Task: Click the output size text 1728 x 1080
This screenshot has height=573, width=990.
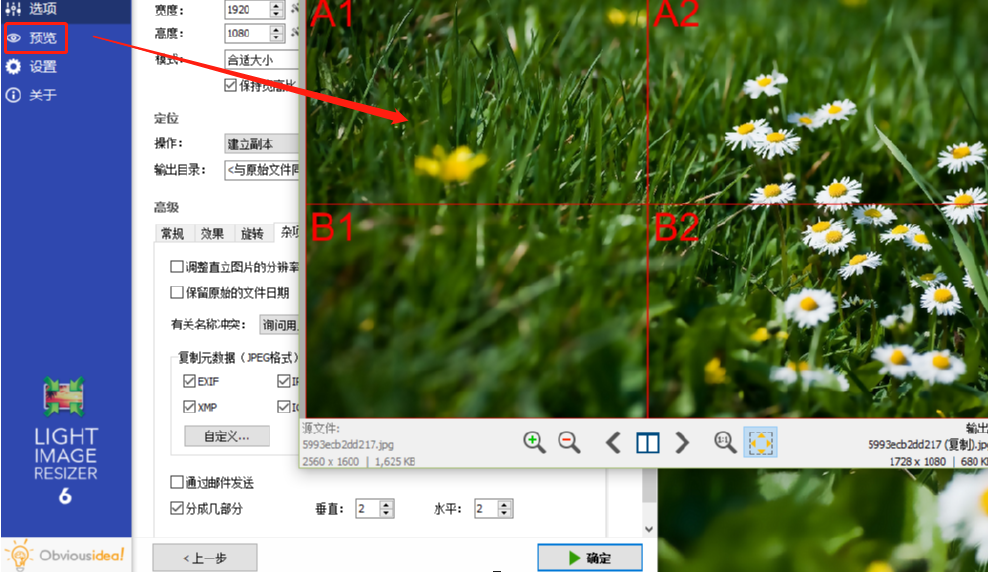Action: 917,461
